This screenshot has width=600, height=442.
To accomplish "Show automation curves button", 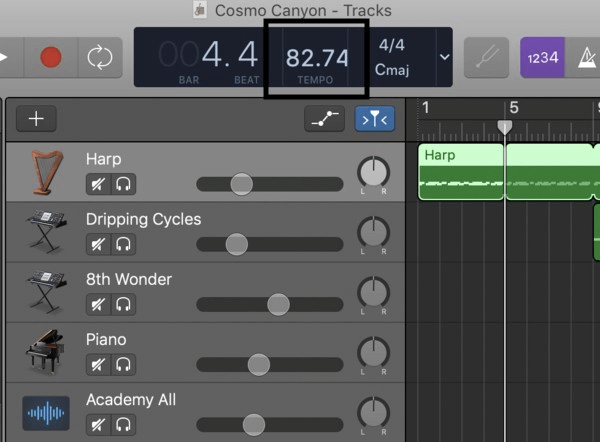I will click(324, 119).
